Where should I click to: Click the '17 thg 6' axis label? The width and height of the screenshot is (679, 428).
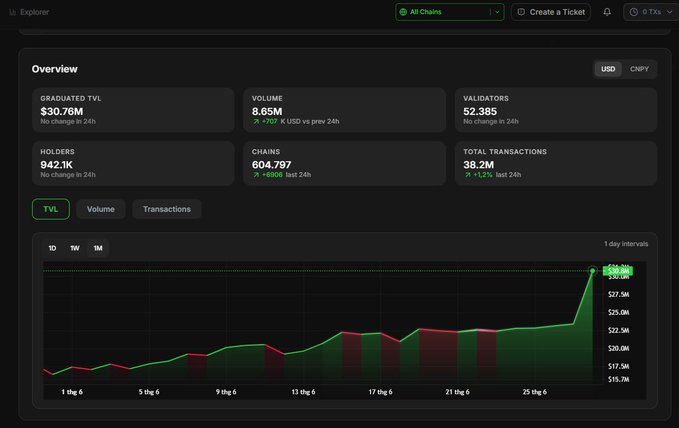coord(380,392)
